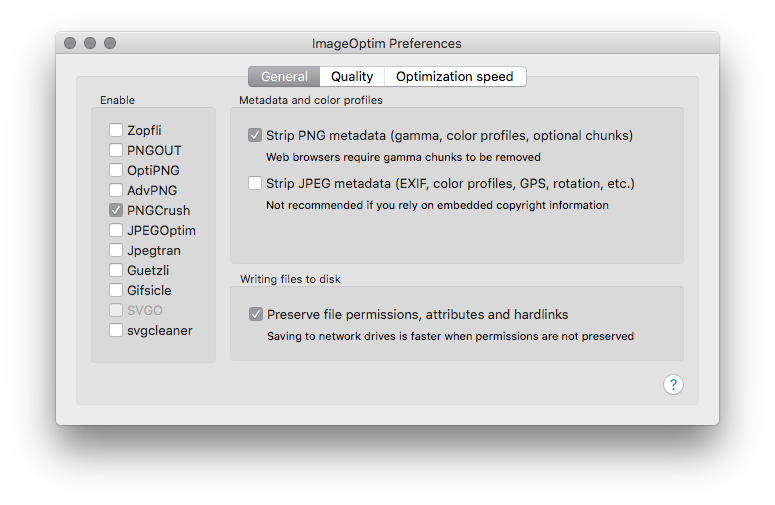Click the 'Writing files to disk' heading
775x505 pixels.
[x=291, y=279]
